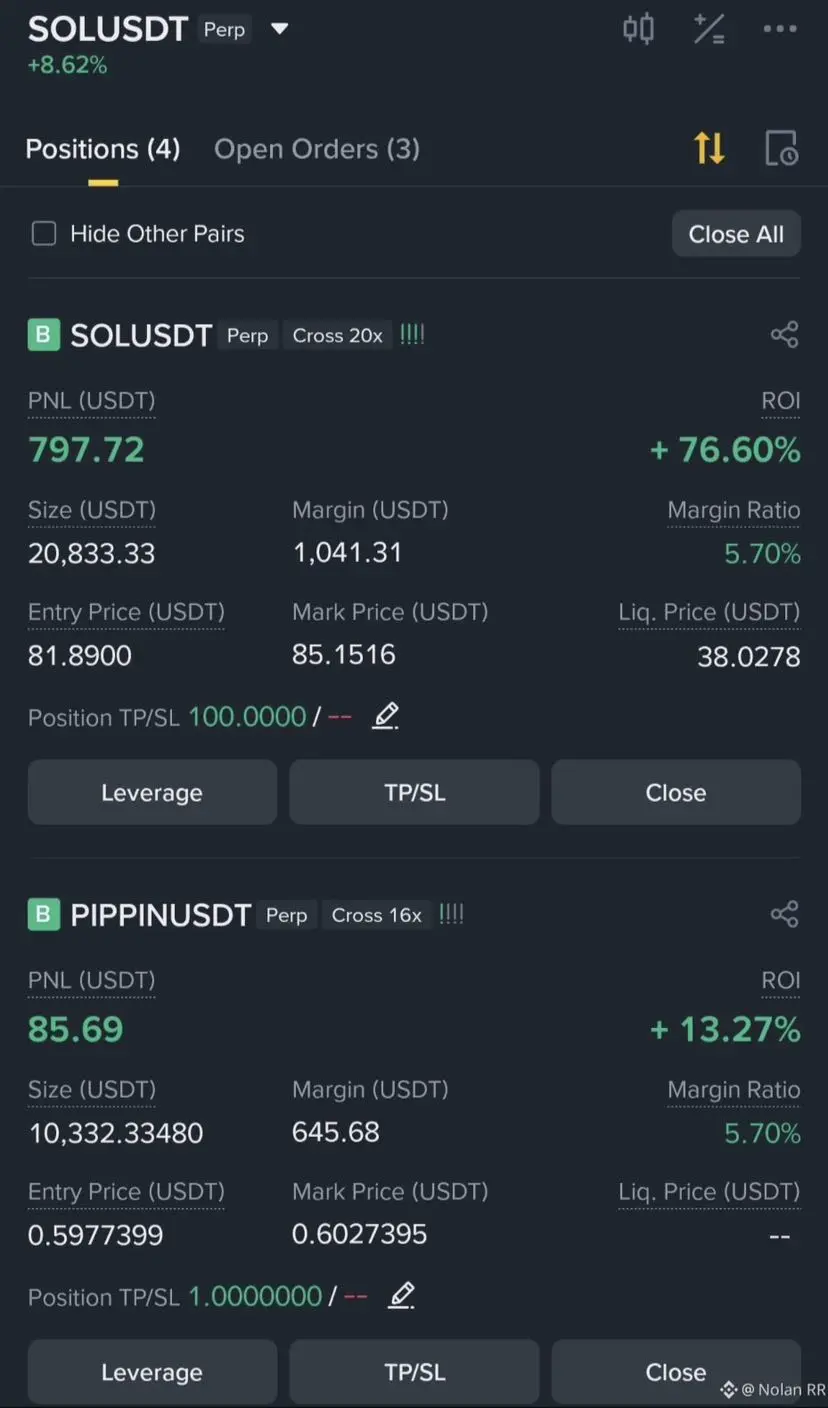The image size is (828, 1408).
Task: Open the order history document-clock icon
Action: tap(781, 148)
